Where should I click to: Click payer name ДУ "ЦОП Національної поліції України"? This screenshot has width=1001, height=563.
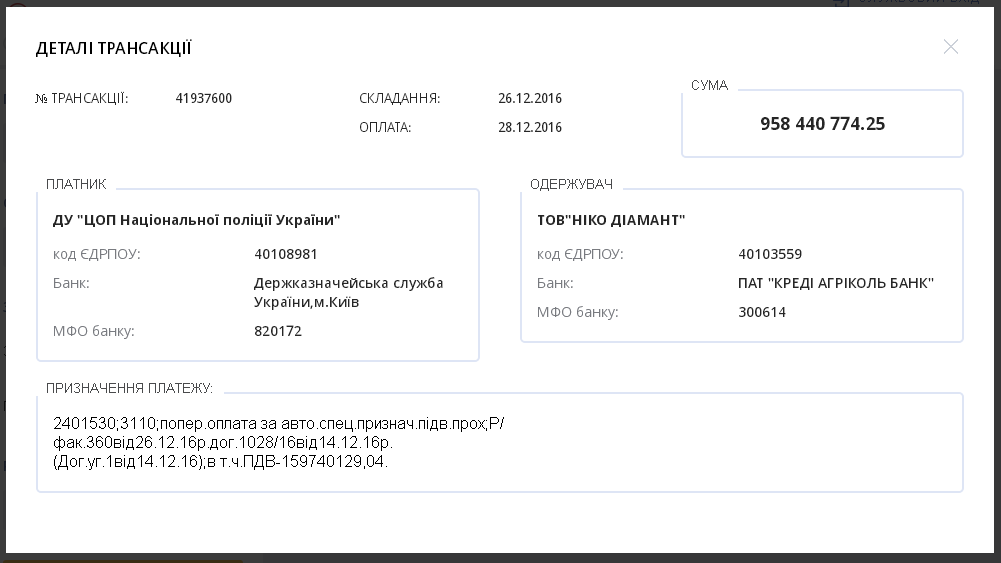click(x=196, y=220)
